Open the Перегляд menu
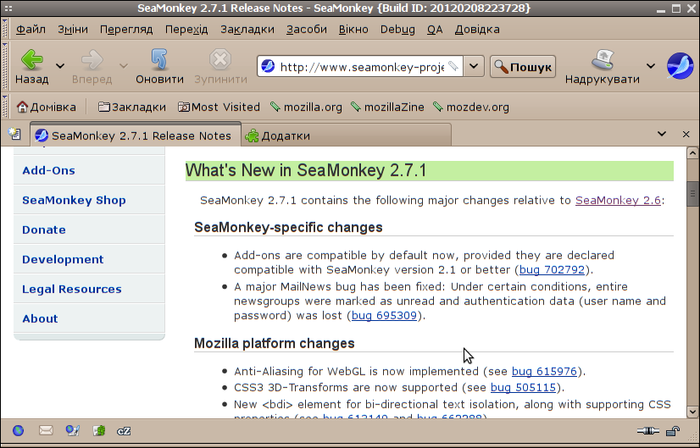 click(126, 29)
